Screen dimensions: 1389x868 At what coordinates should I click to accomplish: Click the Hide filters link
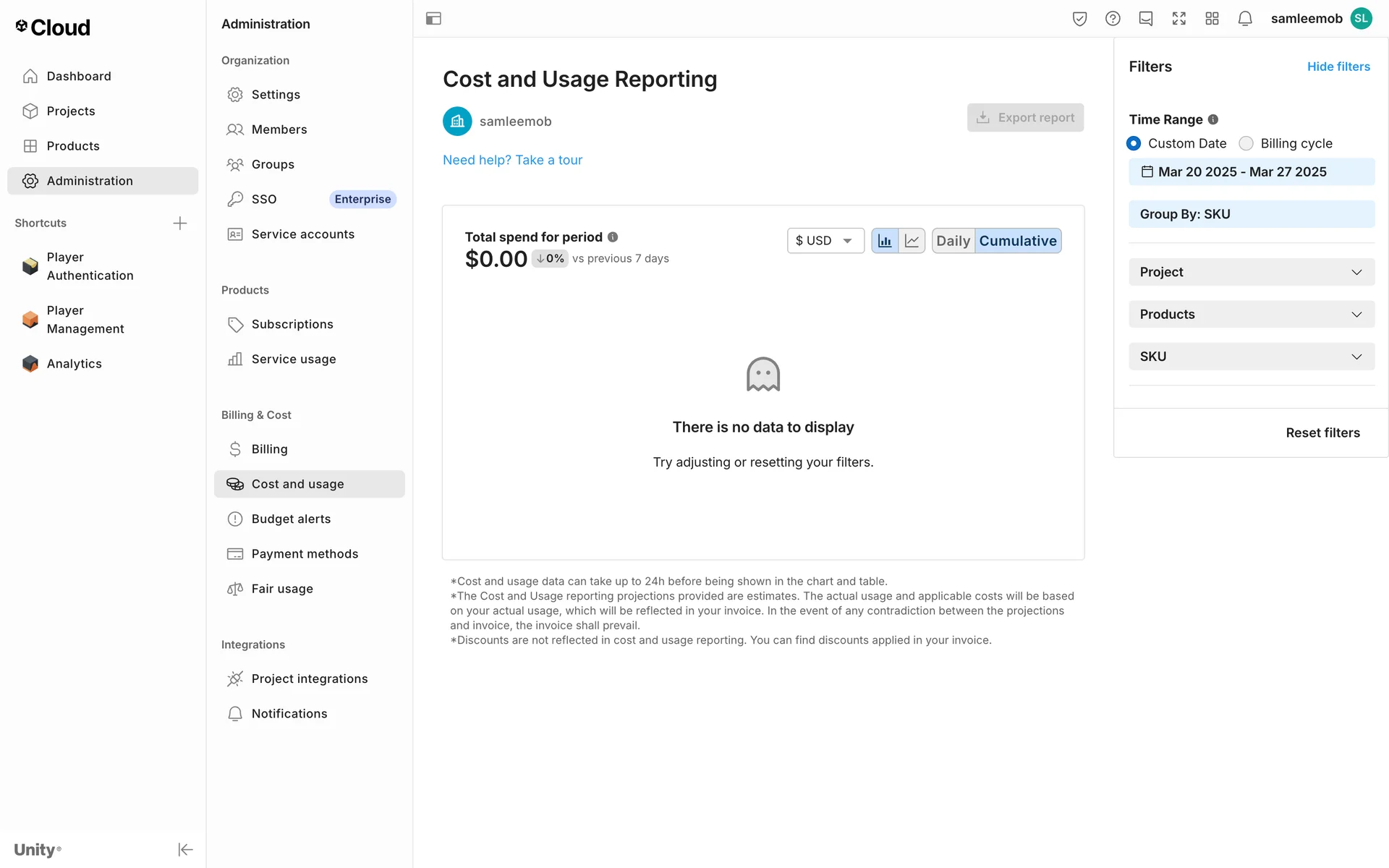click(x=1338, y=67)
